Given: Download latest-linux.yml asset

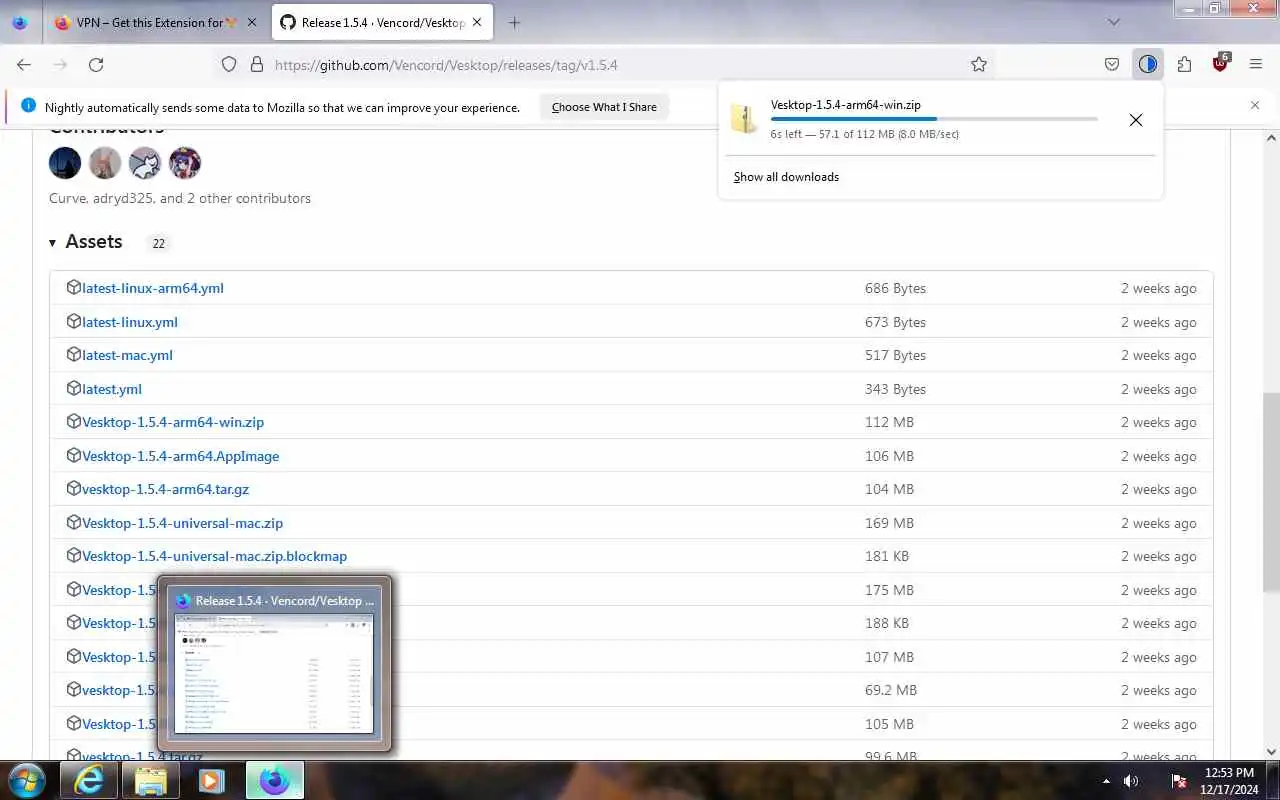Looking at the screenshot, I should (130, 322).
